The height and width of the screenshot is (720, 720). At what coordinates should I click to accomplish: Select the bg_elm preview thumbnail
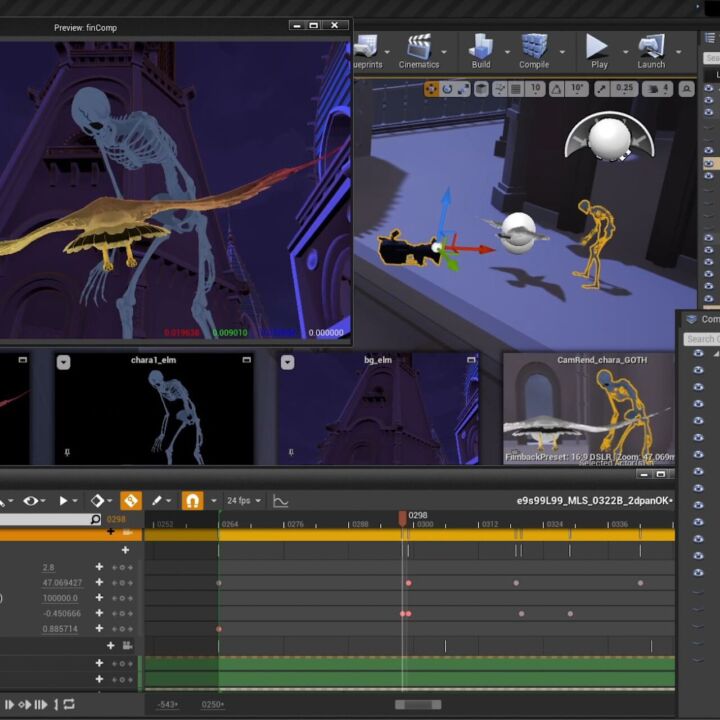(x=378, y=408)
